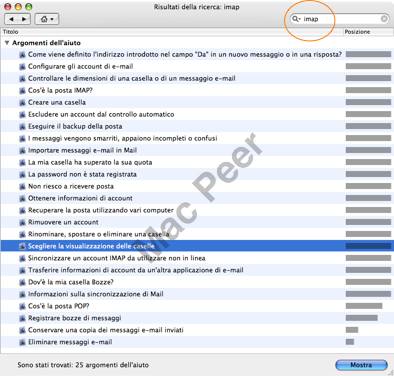Sort by the Posizione column header
This screenshot has width=394, height=376.
[369, 32]
